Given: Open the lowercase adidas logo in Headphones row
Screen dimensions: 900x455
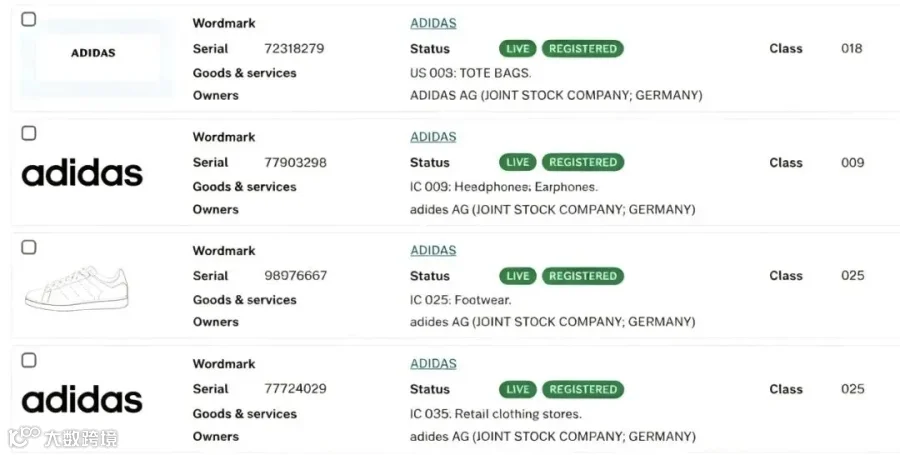Looking at the screenshot, I should click(82, 173).
